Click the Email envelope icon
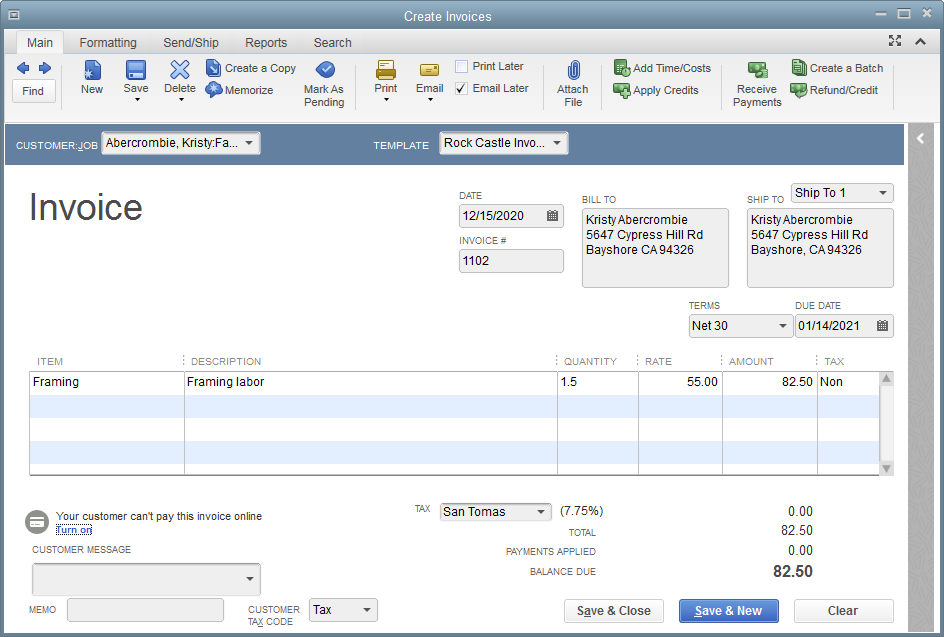This screenshot has width=944, height=637. coord(429,70)
